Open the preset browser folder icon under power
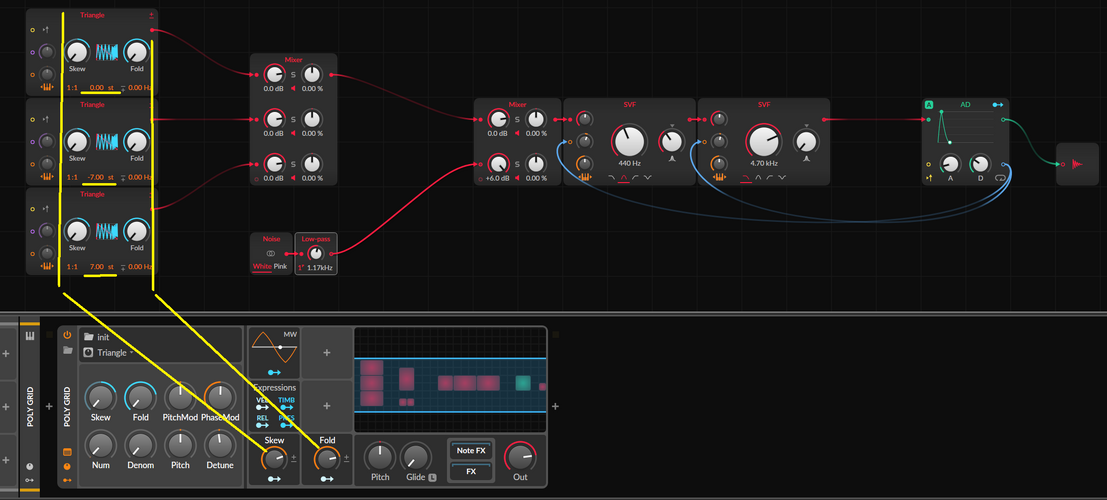This screenshot has height=500, width=1107. point(67,350)
